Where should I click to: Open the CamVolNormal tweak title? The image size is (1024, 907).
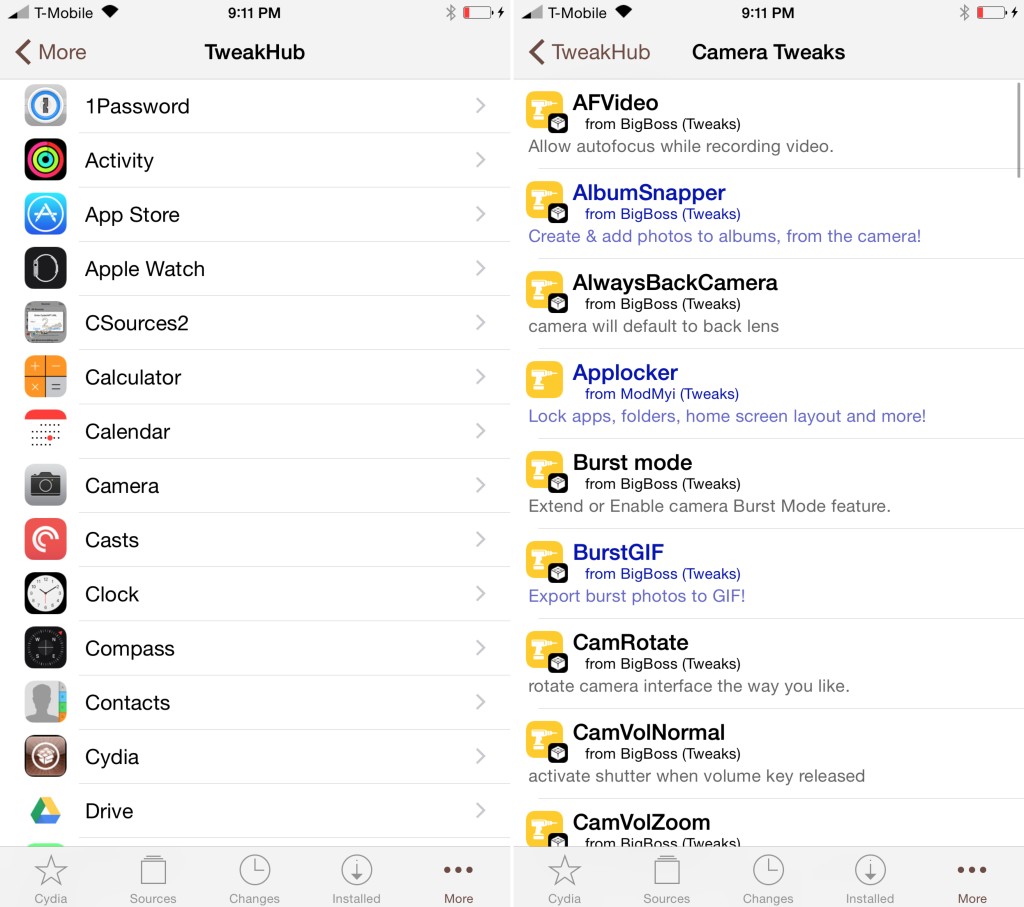648,733
